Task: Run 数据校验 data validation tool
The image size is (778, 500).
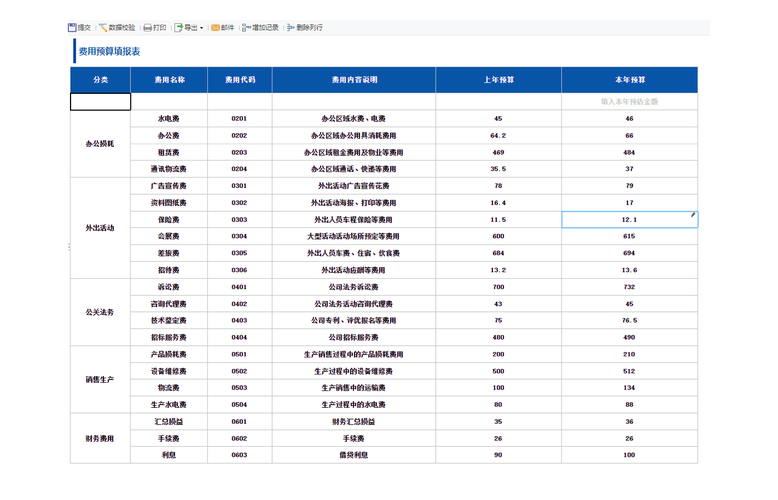Action: click(117, 28)
